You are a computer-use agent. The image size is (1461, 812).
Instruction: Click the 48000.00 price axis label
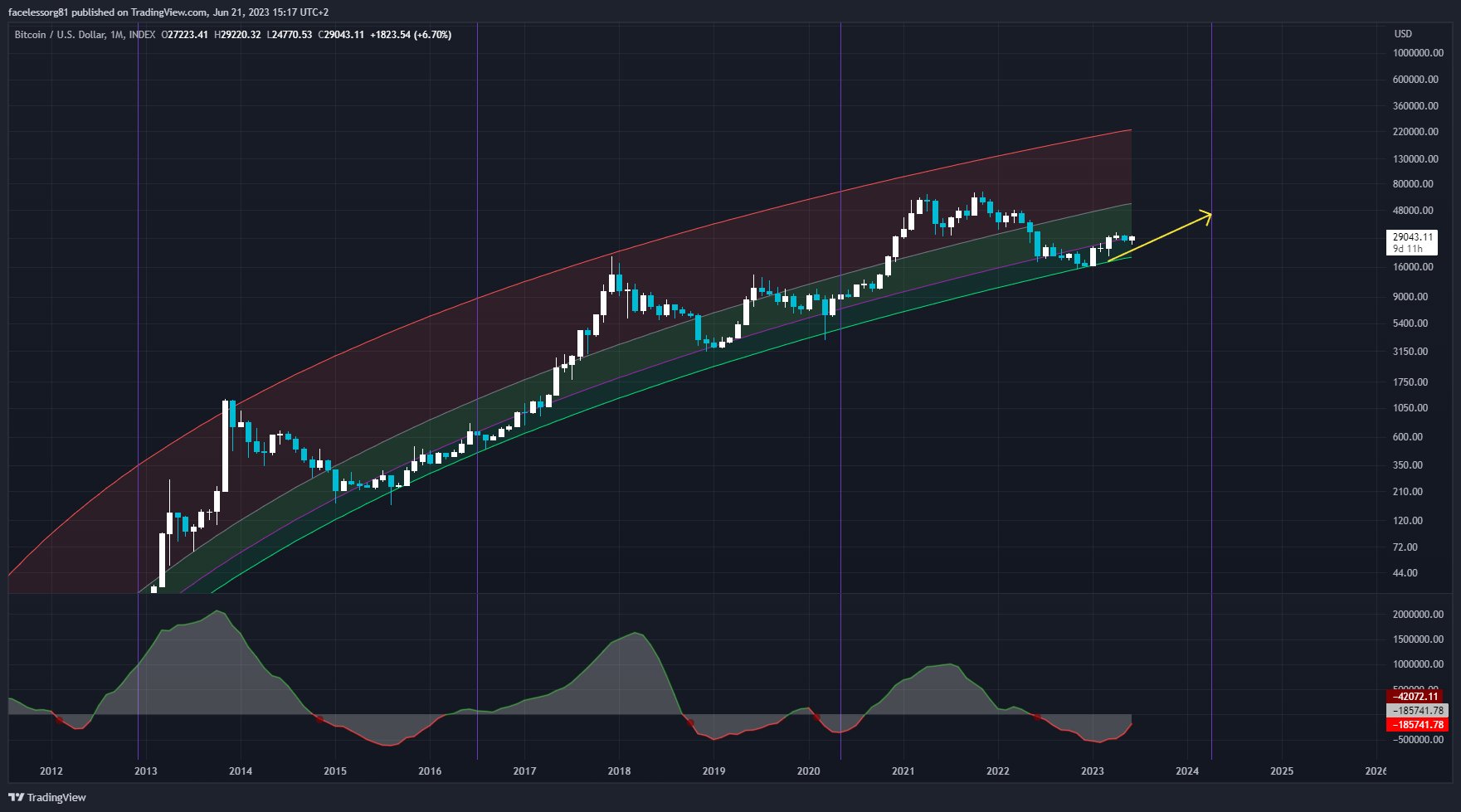click(x=1413, y=211)
